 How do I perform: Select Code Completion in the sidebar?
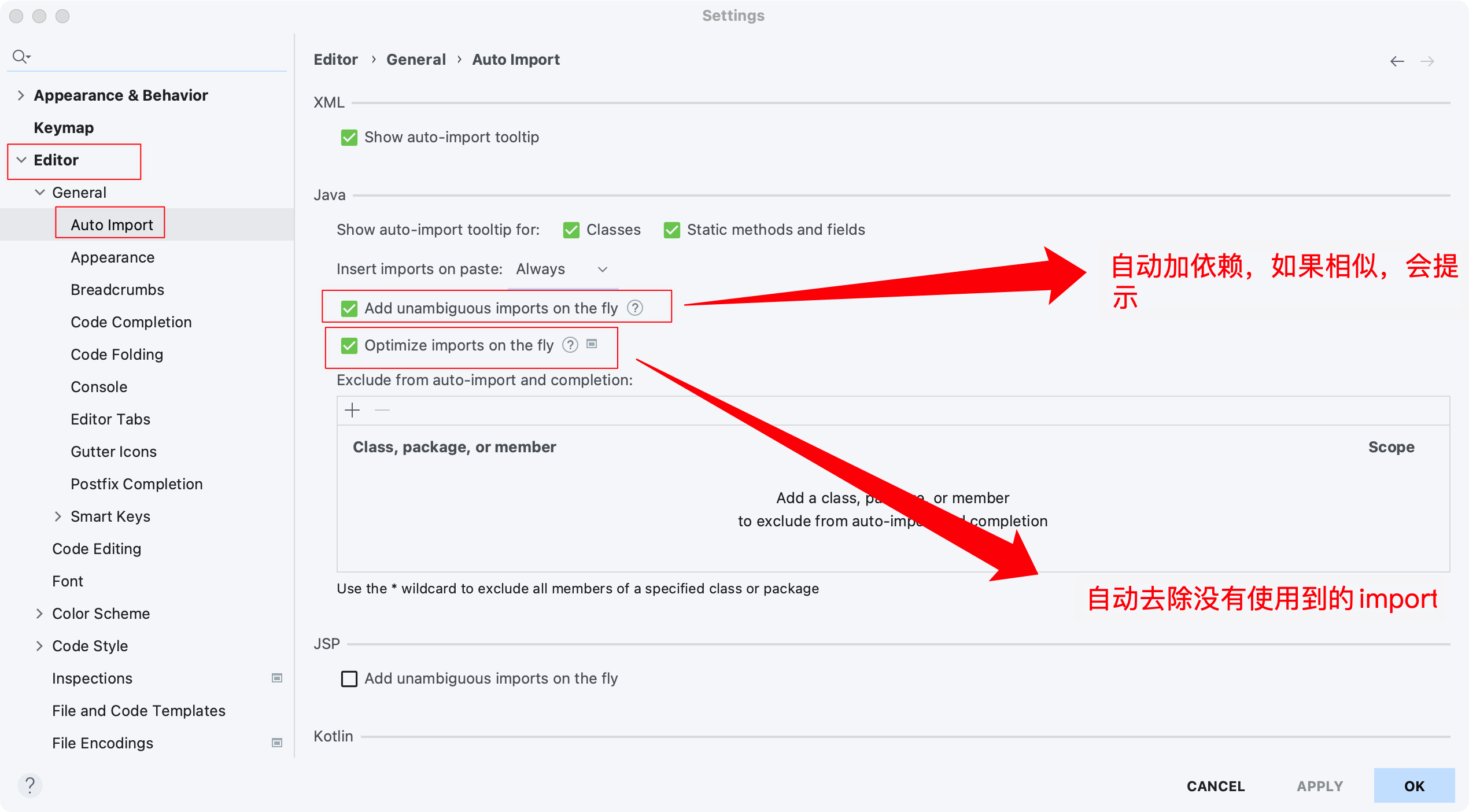(x=131, y=322)
